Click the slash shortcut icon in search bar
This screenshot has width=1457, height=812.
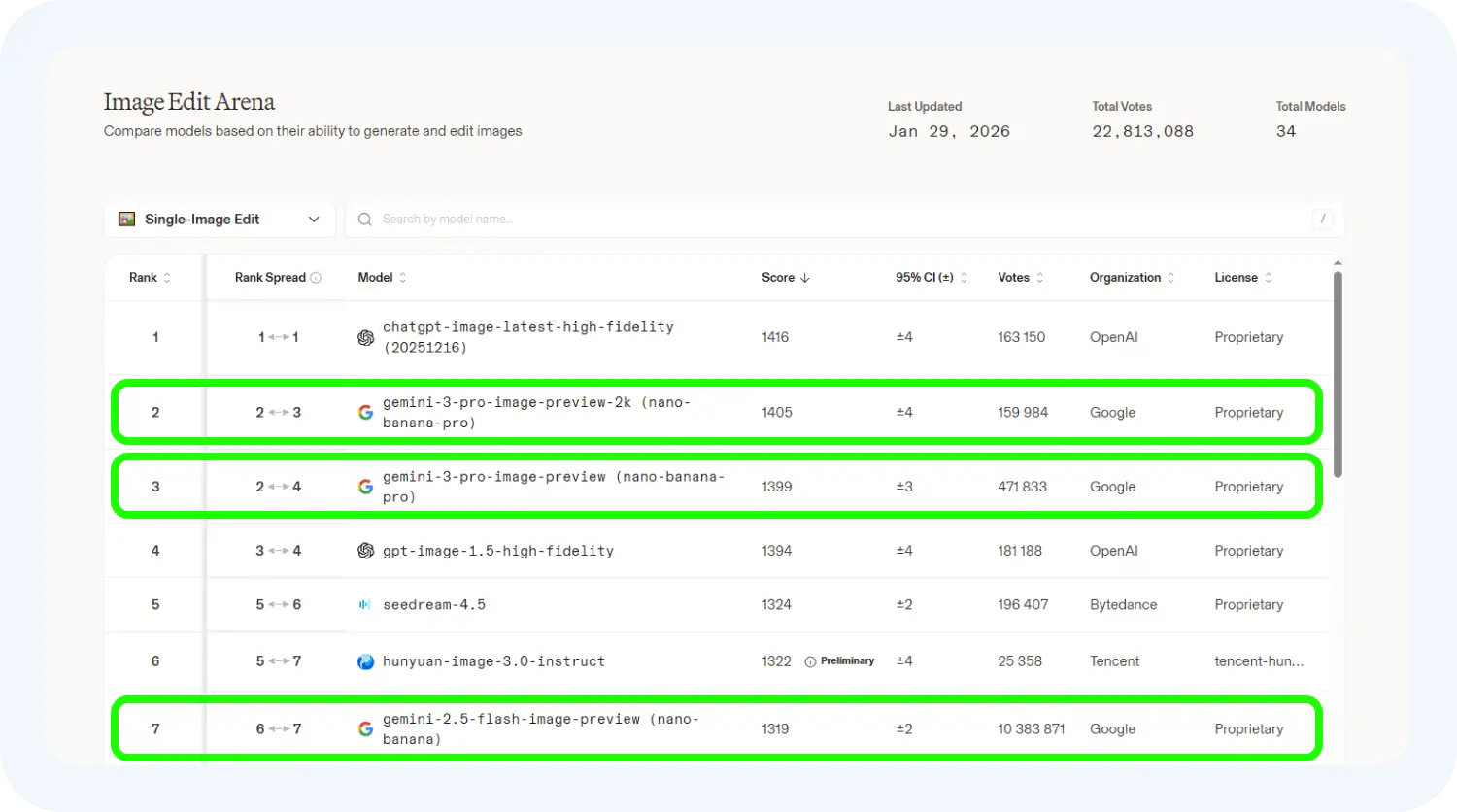pyautogui.click(x=1323, y=220)
